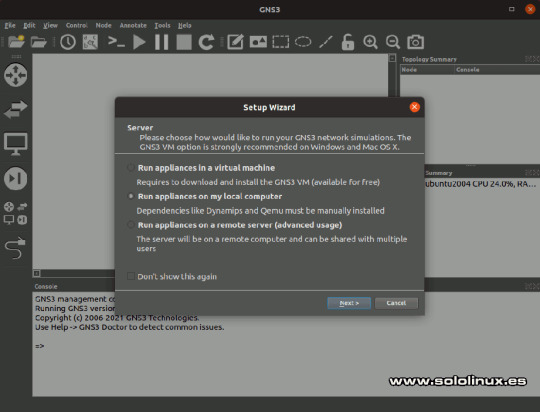
Task: Select Run appliances in a virtual machine
Action: (201, 168)
